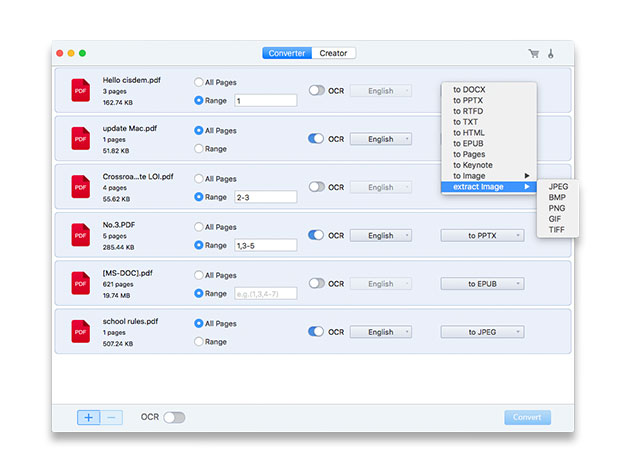Select Range radio for Hello cisdem.pdf
Image resolution: width=630 pixels, height=473 pixels.
198,100
